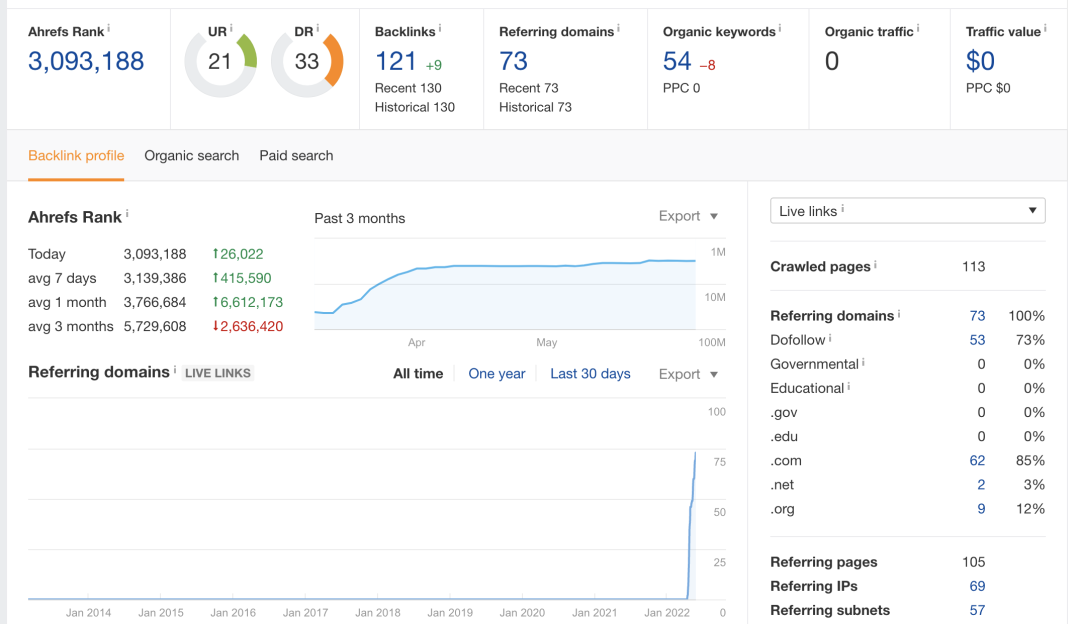The width and height of the screenshot is (1080, 624).
Task: Click info icon beside DR gauge
Action: (319, 28)
